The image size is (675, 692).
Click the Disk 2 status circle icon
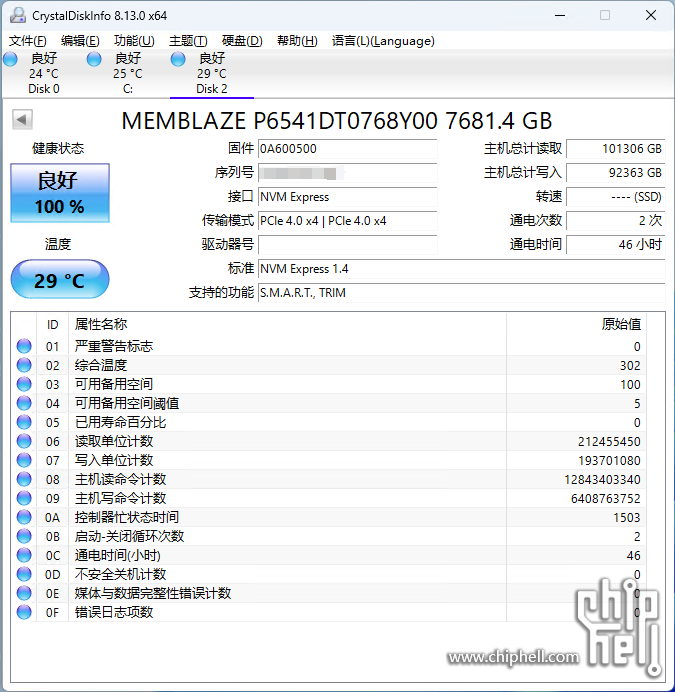coord(178,59)
